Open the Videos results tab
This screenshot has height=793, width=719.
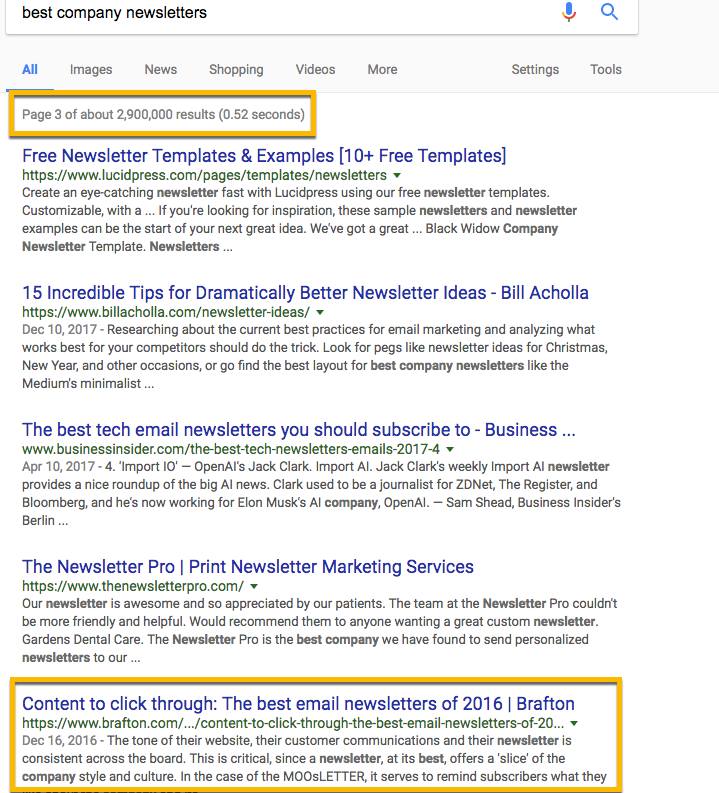(315, 70)
